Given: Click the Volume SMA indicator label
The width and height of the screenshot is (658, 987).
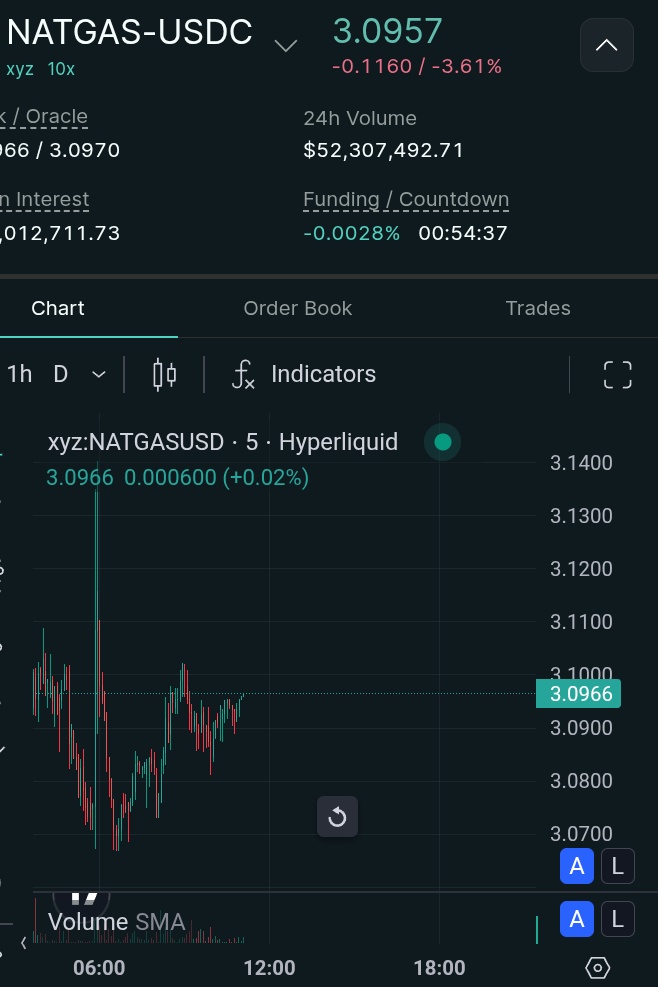Looking at the screenshot, I should tap(116, 922).
